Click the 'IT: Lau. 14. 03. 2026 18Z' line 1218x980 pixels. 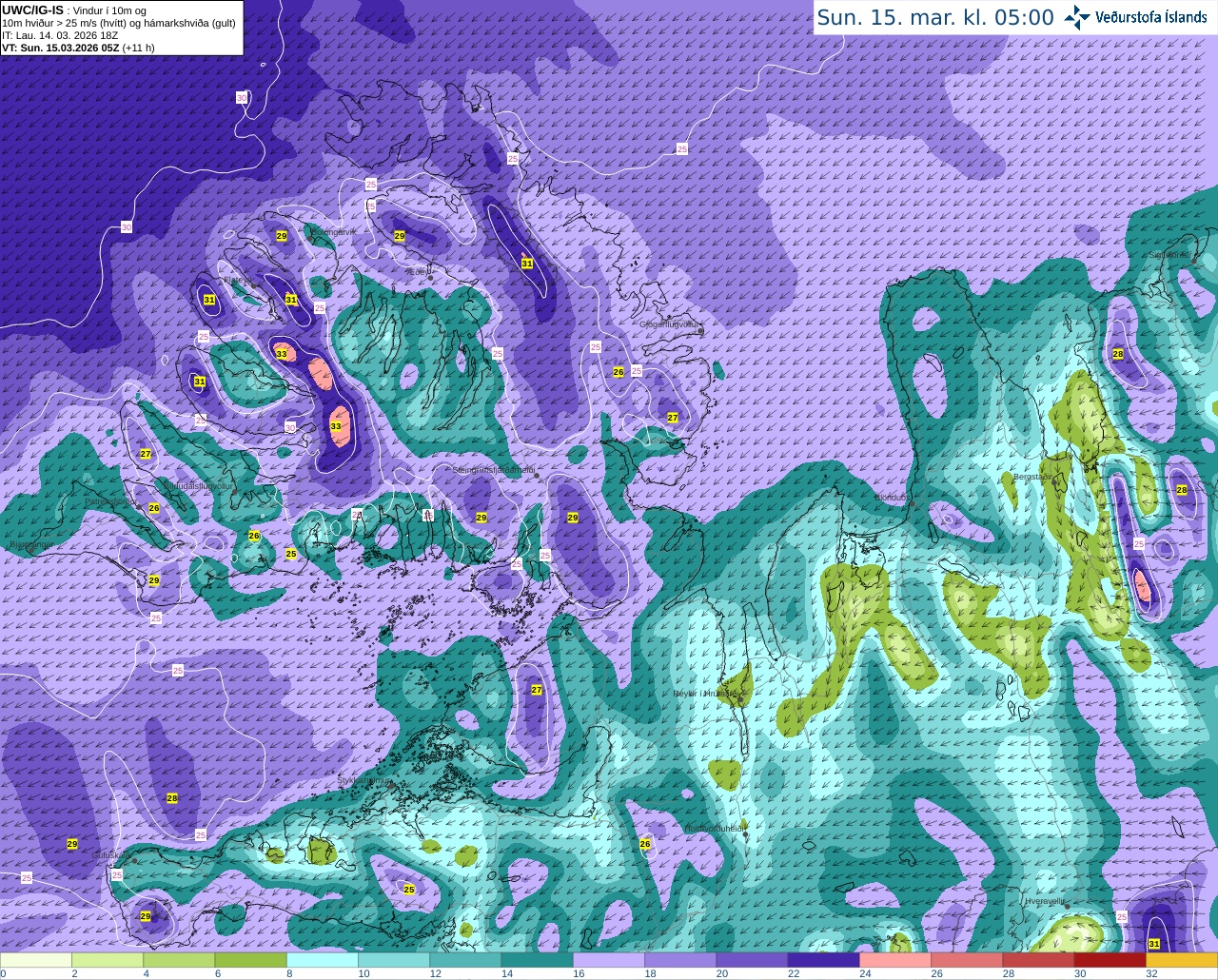(x=60, y=35)
